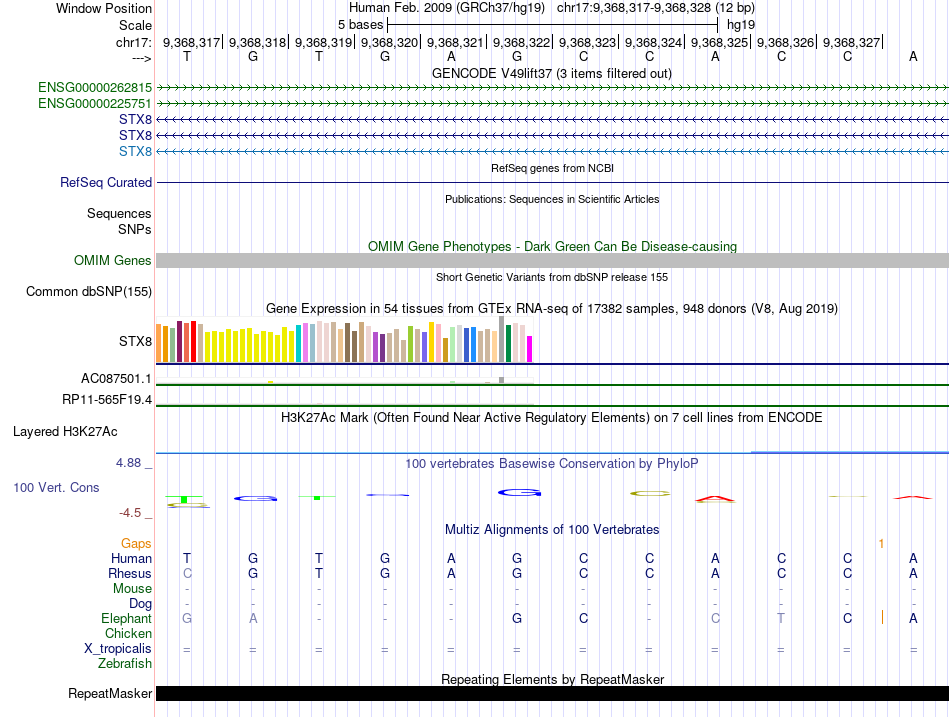Screen dimensions: 950x717
Task: Select the AC087501.1 expression track label
Action: [116, 379]
